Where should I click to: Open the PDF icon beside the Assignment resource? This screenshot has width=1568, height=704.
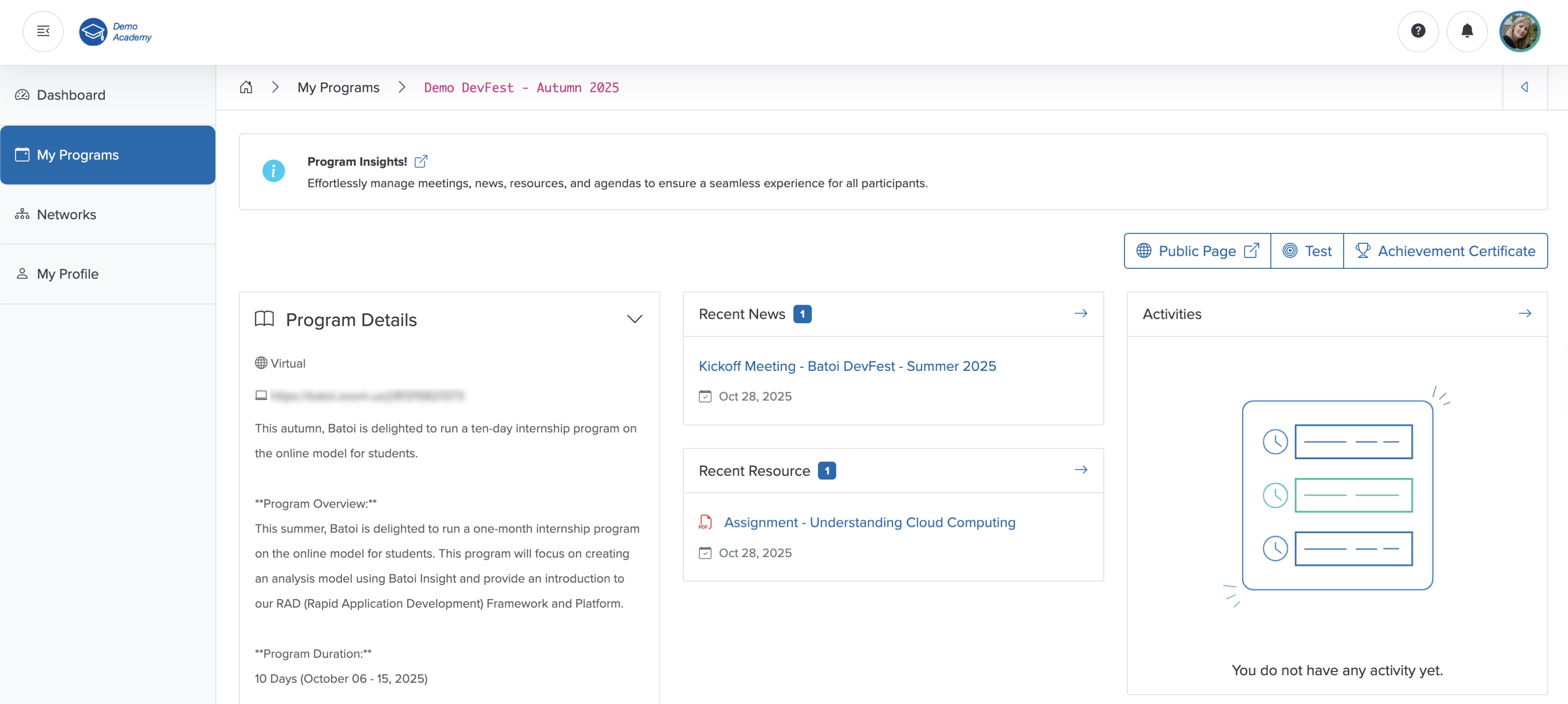click(705, 522)
